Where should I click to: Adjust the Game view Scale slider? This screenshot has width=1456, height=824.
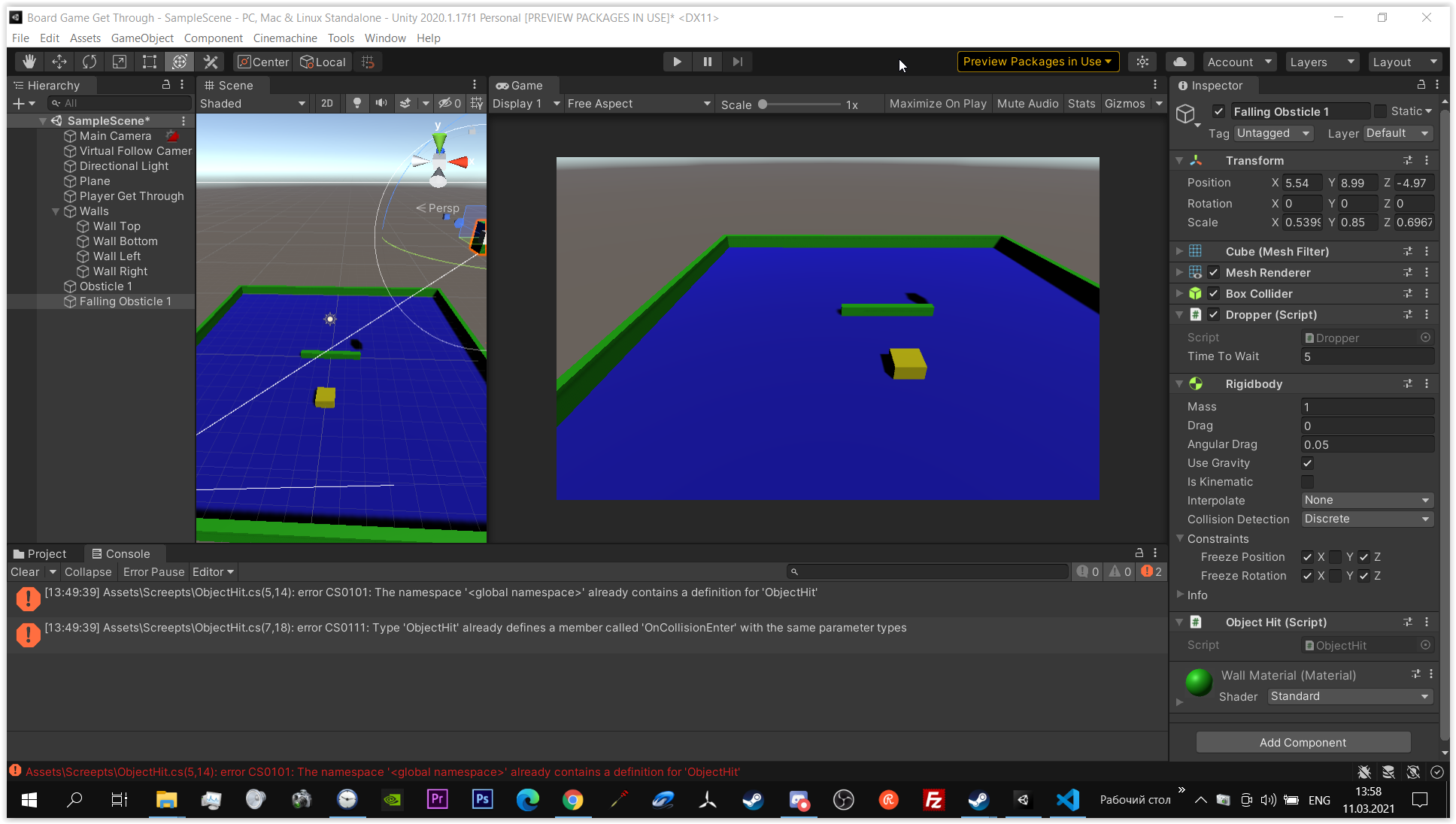[763, 105]
